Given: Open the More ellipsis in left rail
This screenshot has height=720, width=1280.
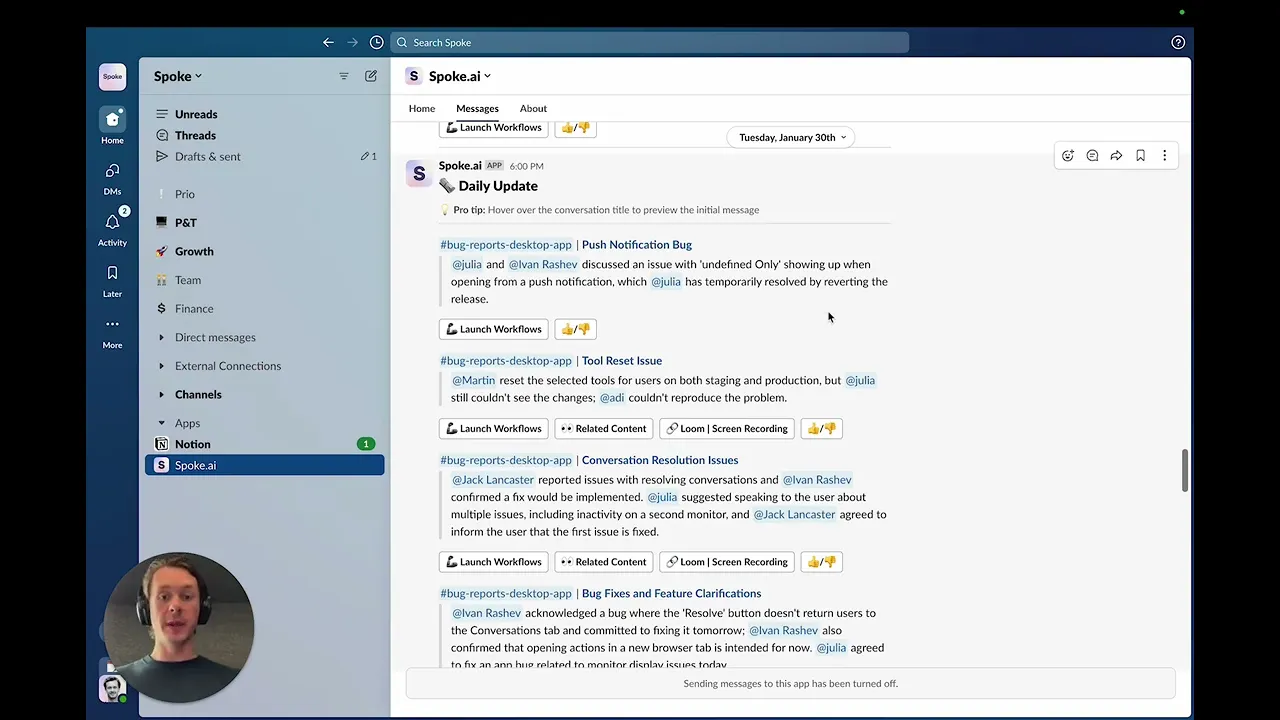Looking at the screenshot, I should tap(112, 324).
